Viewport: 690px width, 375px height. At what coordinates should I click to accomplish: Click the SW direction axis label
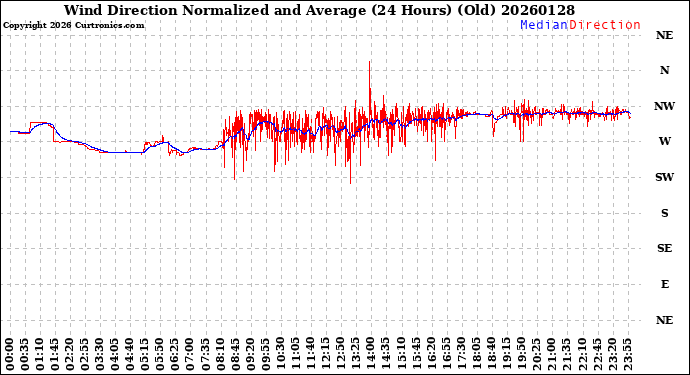pos(664,177)
